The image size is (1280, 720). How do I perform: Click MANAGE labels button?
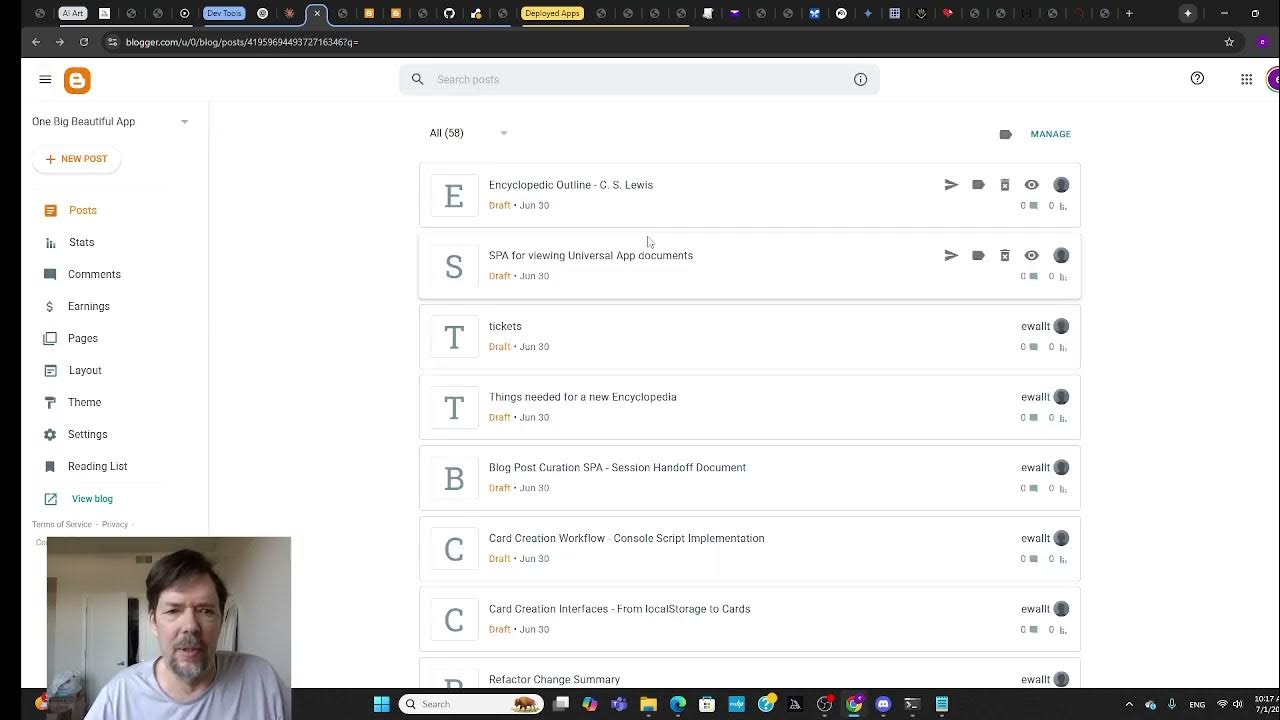click(x=1050, y=134)
